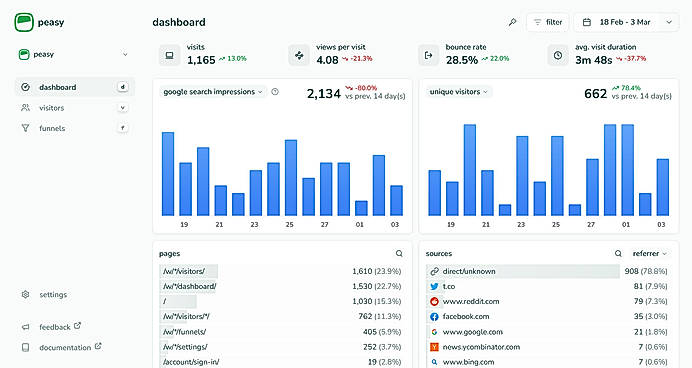Click the dashboard page title

[179, 22]
